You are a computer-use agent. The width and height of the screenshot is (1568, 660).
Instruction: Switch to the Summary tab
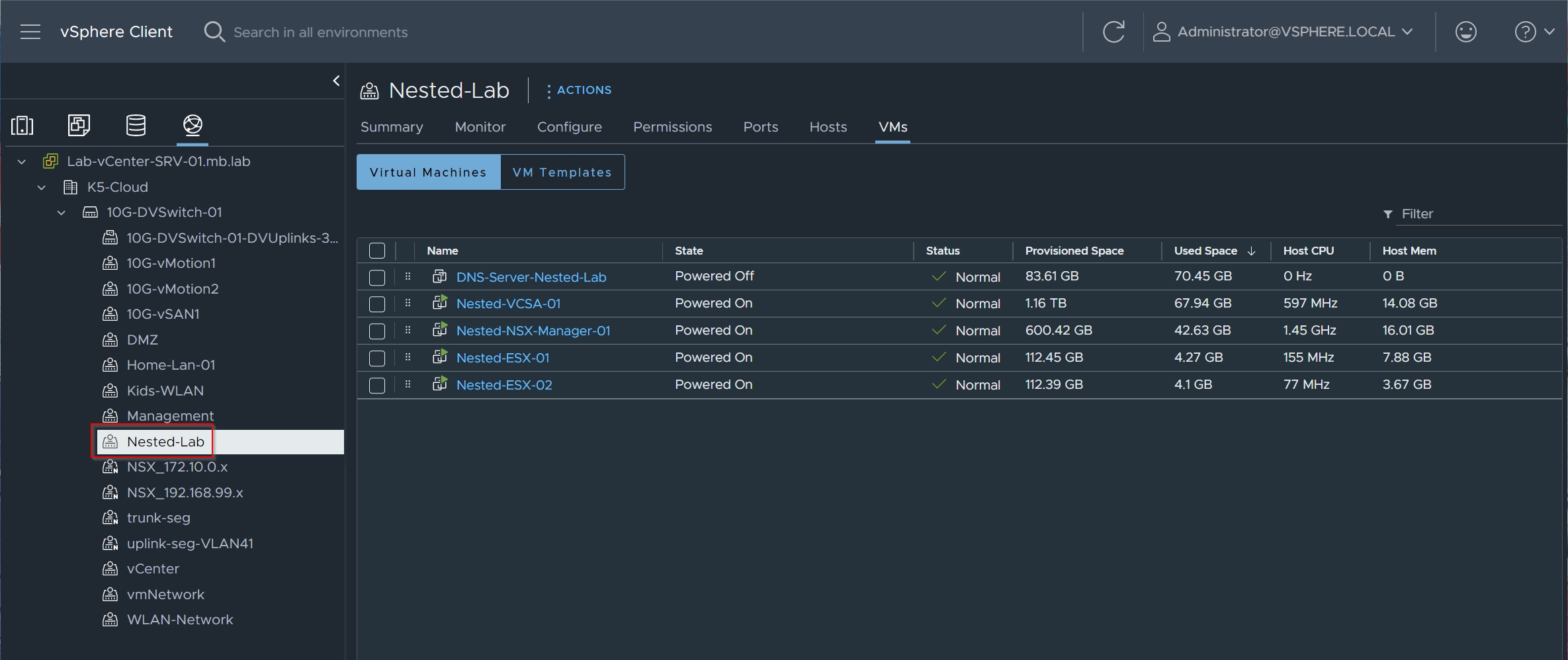tap(392, 127)
